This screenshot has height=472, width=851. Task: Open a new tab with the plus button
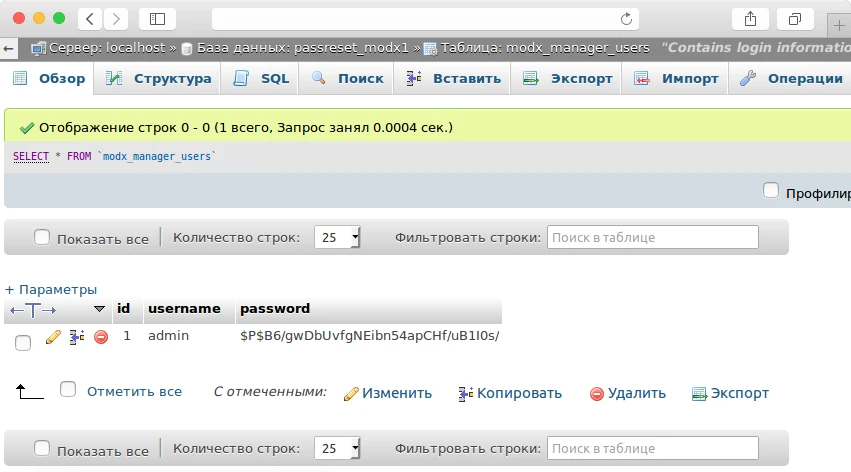[x=839, y=25]
